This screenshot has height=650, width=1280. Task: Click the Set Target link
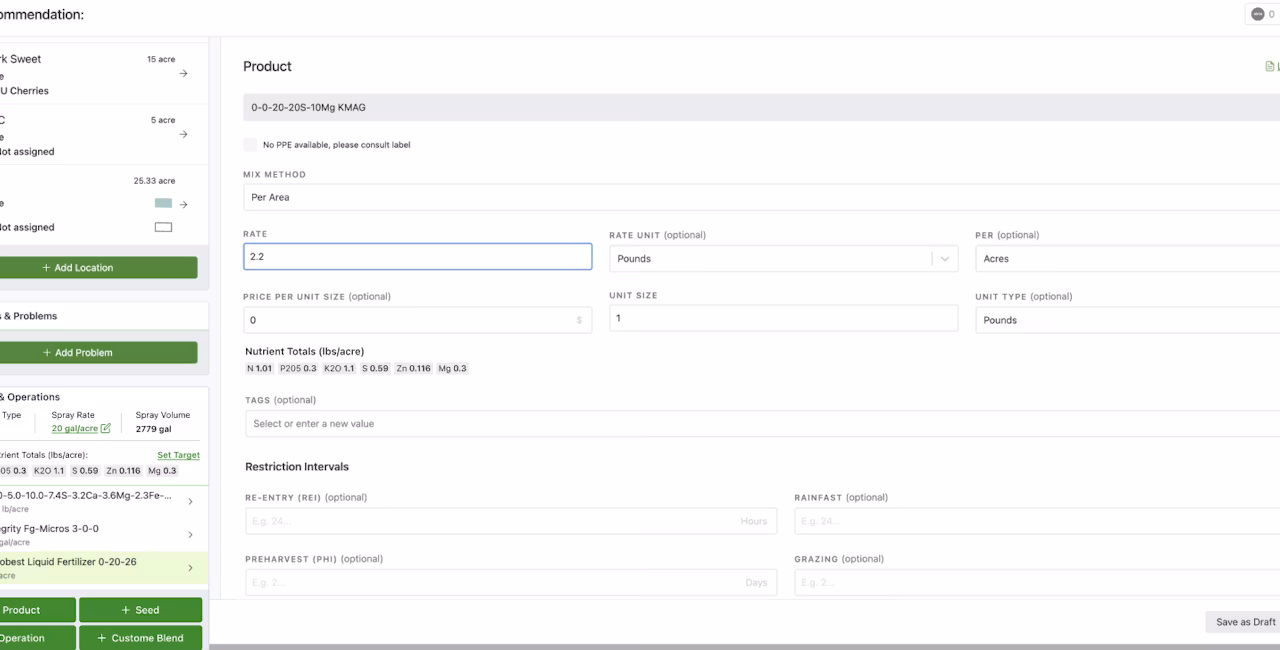pyautogui.click(x=178, y=455)
